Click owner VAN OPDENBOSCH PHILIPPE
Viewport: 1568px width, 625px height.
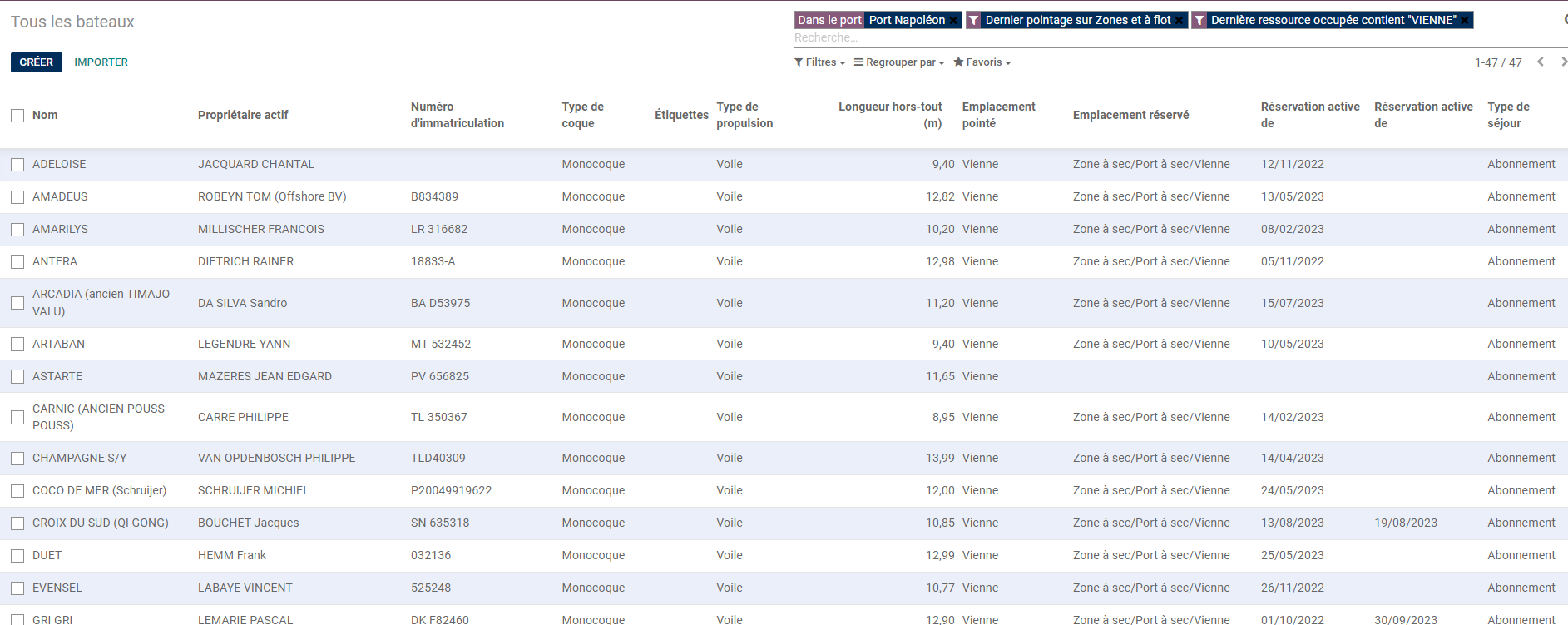point(277,458)
